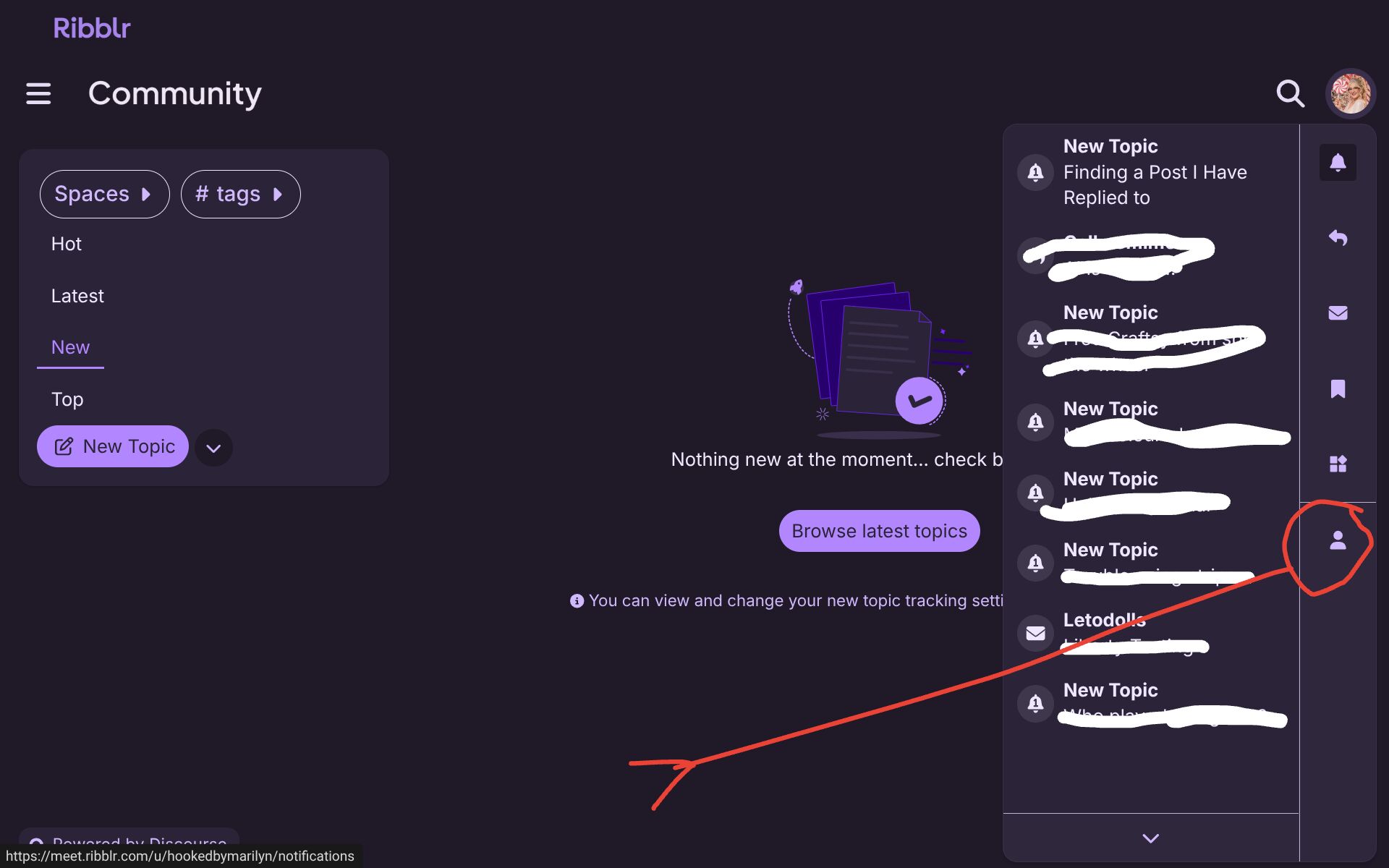Expand notifications list with bottom chevron

coord(1150,838)
